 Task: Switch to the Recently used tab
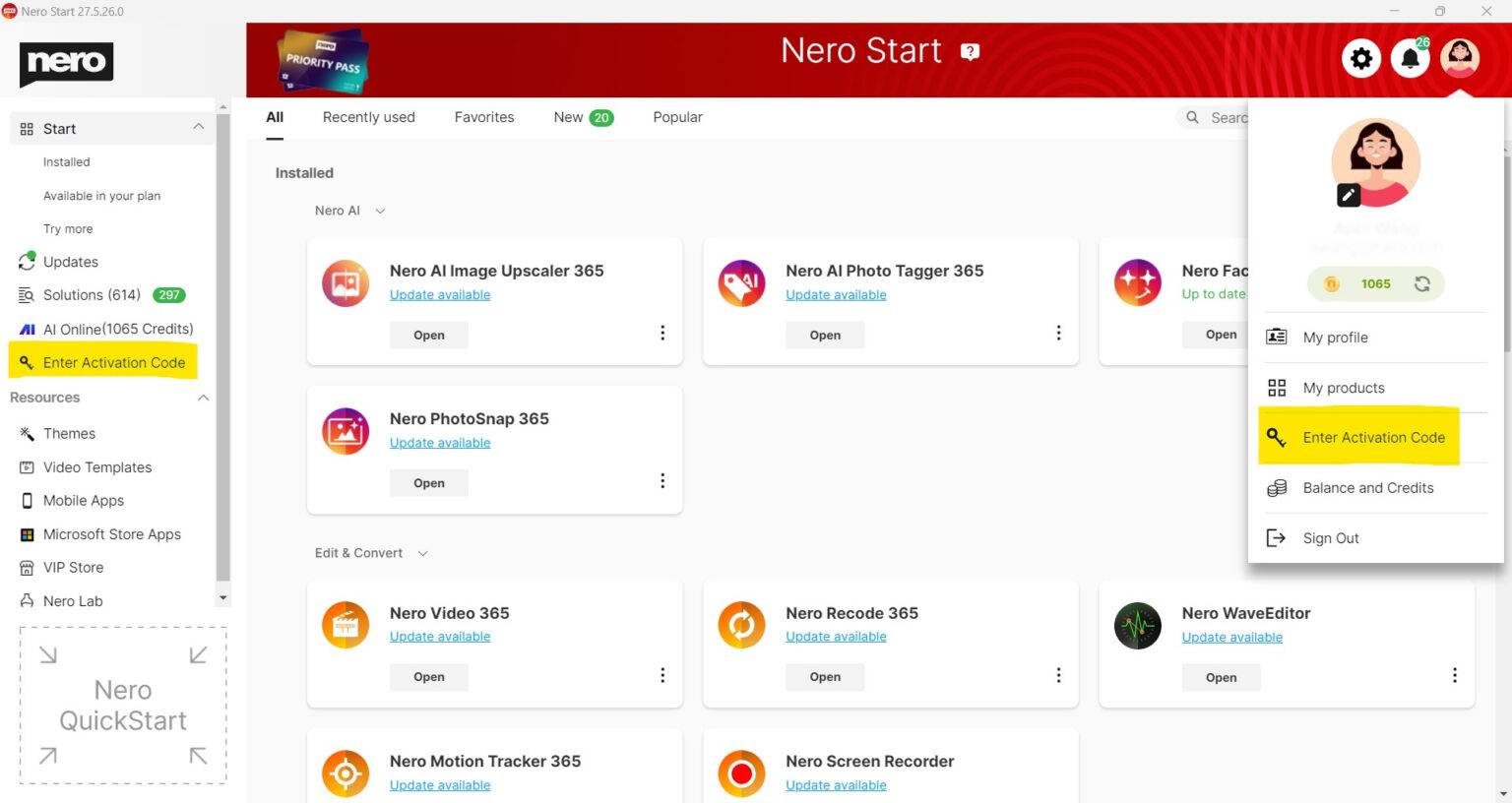click(x=368, y=116)
